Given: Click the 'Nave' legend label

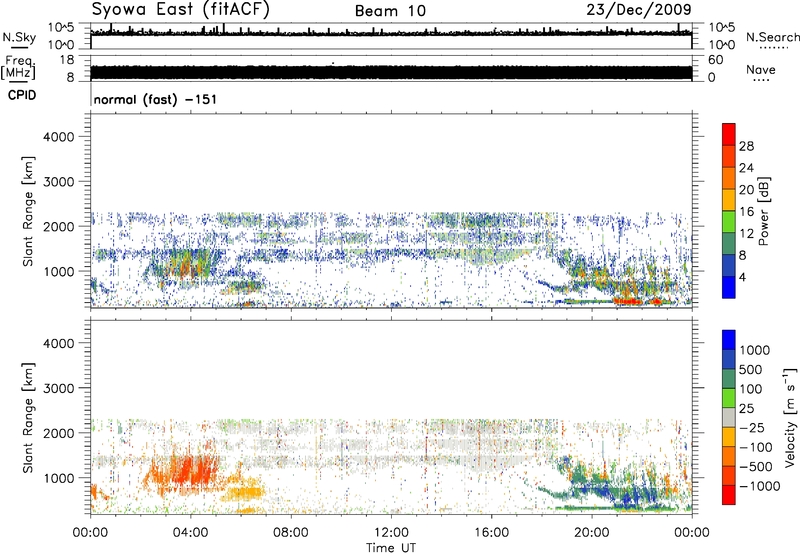Looking at the screenshot, I should pyautogui.click(x=761, y=70).
